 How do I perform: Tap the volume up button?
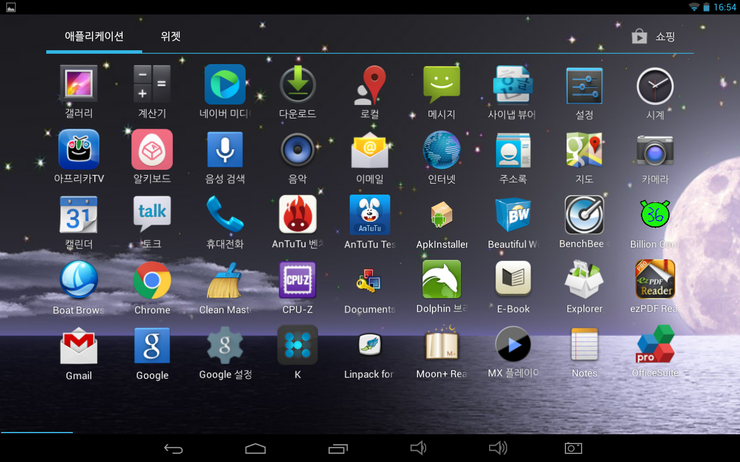(498, 448)
